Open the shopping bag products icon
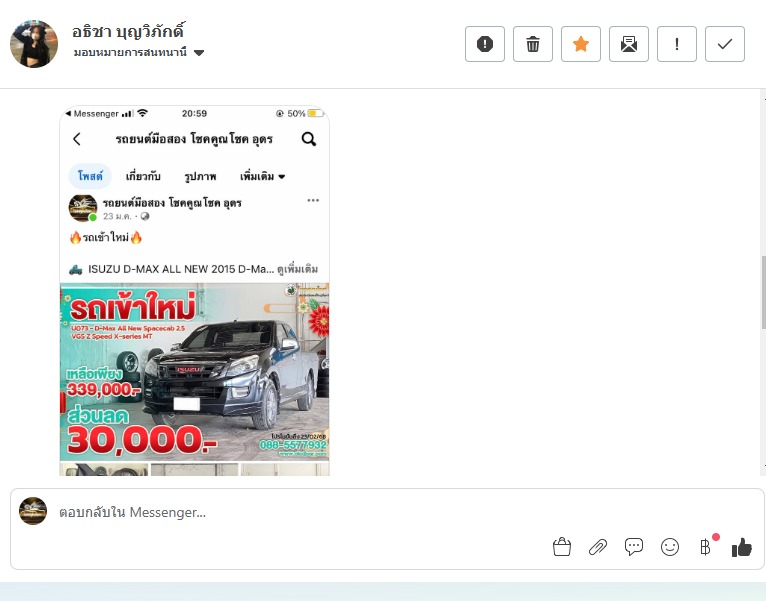The width and height of the screenshot is (766, 601). 562,547
